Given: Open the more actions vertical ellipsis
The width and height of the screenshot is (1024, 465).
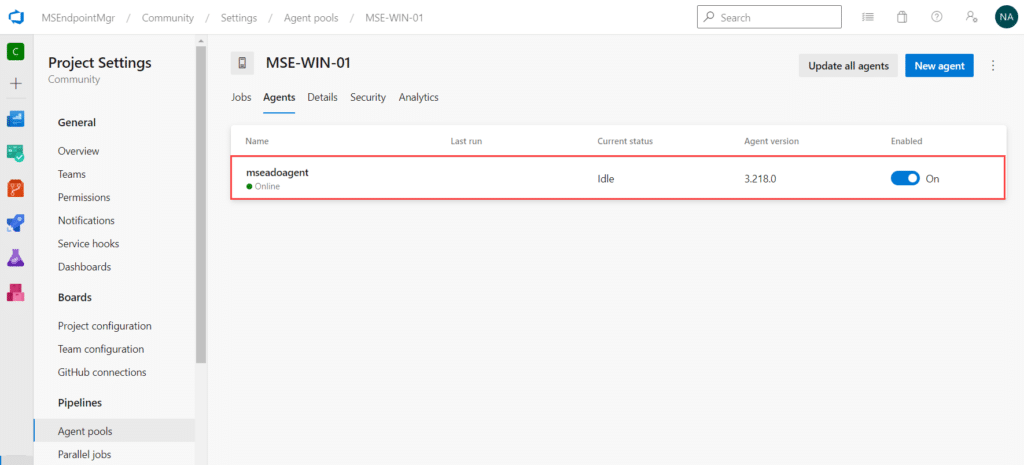Looking at the screenshot, I should click(993, 65).
